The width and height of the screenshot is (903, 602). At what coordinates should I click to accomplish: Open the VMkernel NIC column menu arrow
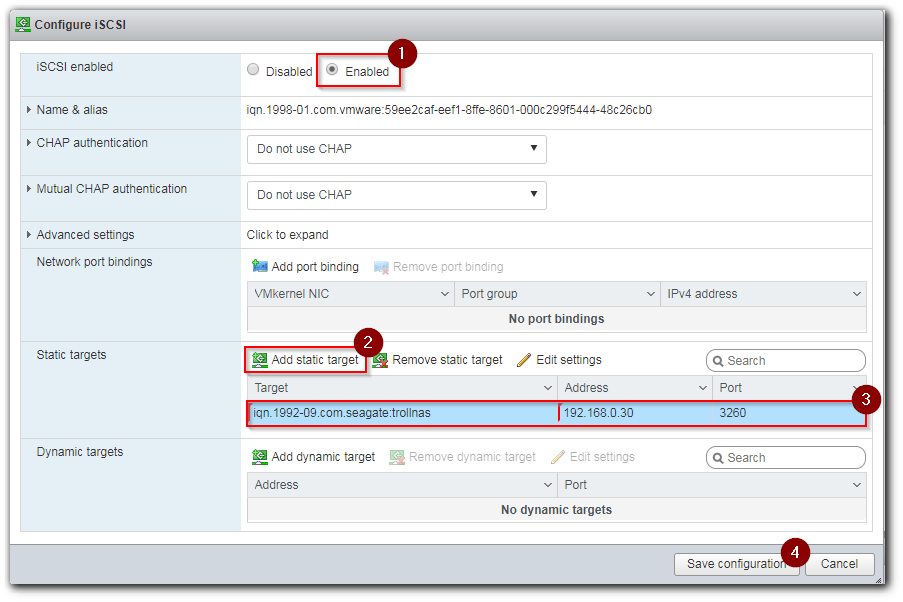(x=445, y=294)
